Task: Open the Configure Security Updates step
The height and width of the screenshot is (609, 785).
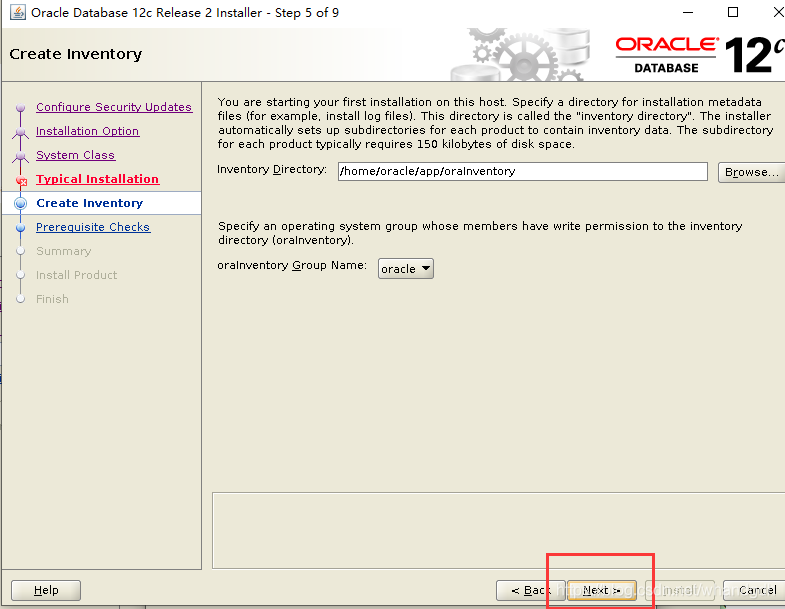Action: (x=114, y=107)
